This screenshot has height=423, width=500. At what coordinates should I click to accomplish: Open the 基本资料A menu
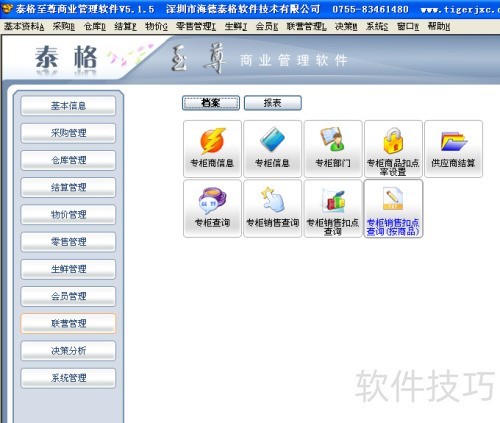(x=24, y=26)
